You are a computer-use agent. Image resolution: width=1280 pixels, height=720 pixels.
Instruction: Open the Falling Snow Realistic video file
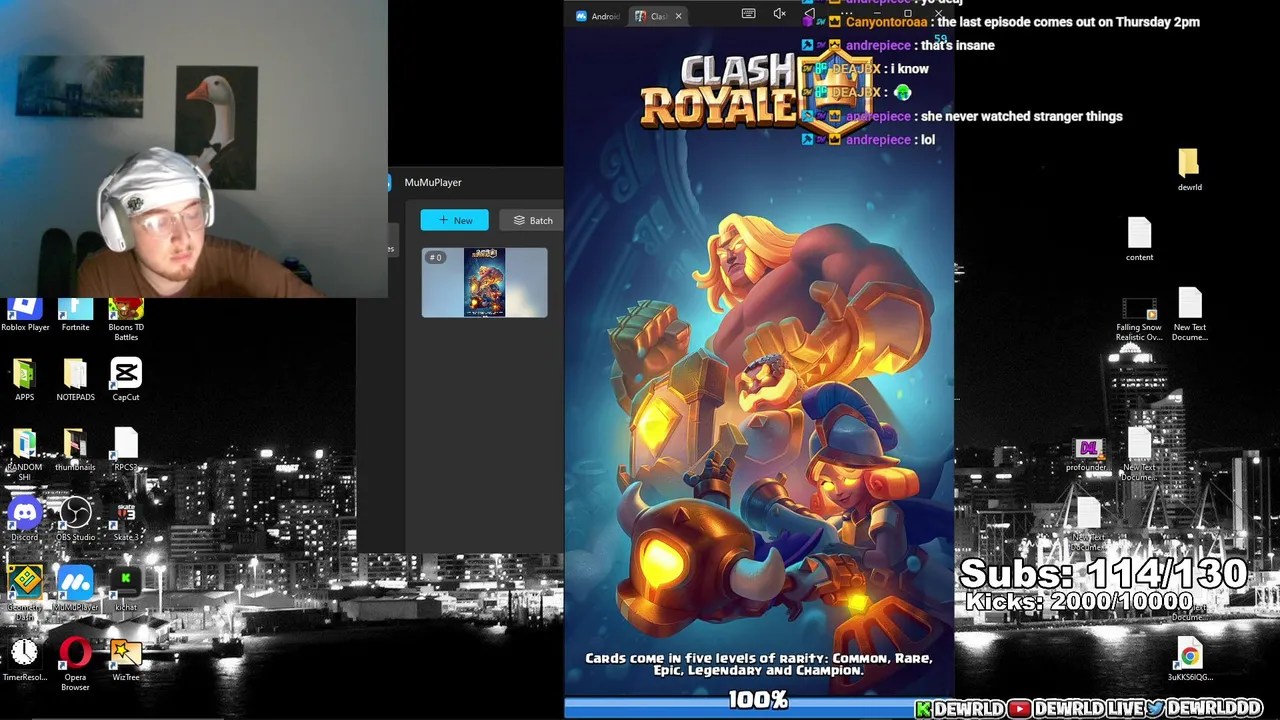coord(1139,320)
